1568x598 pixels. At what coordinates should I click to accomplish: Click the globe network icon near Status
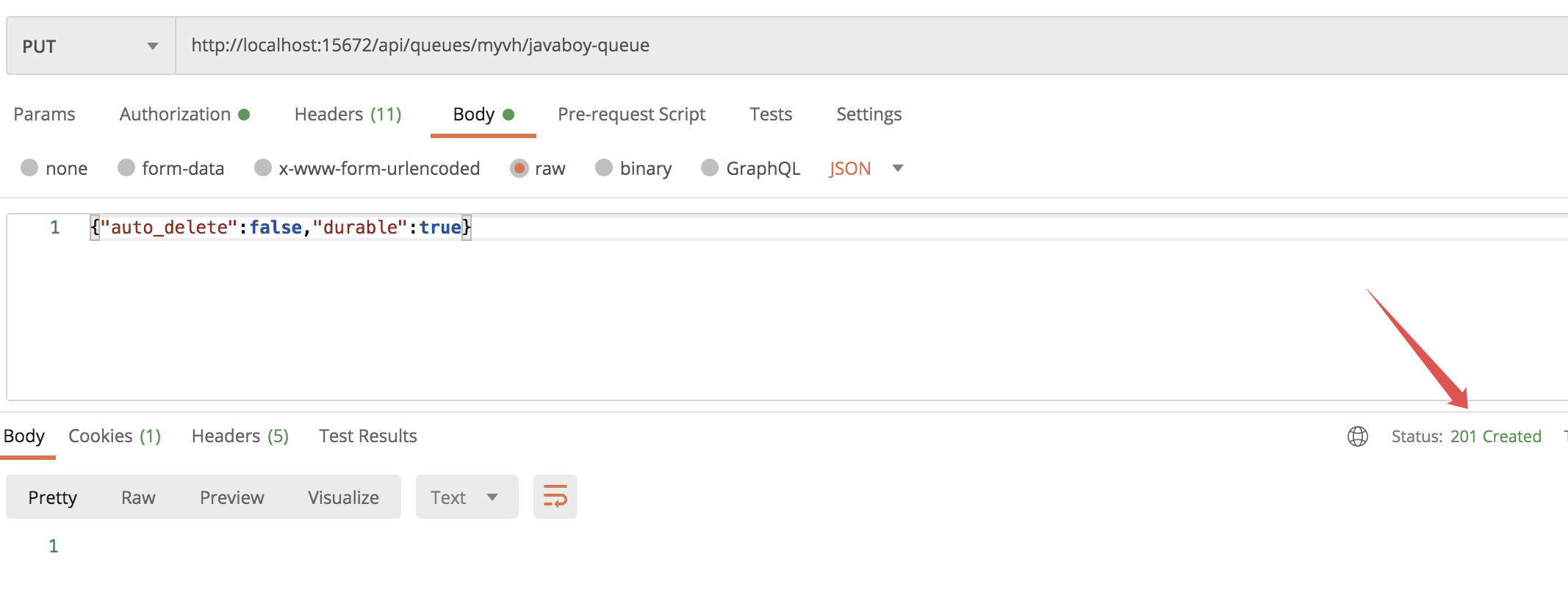[1357, 436]
